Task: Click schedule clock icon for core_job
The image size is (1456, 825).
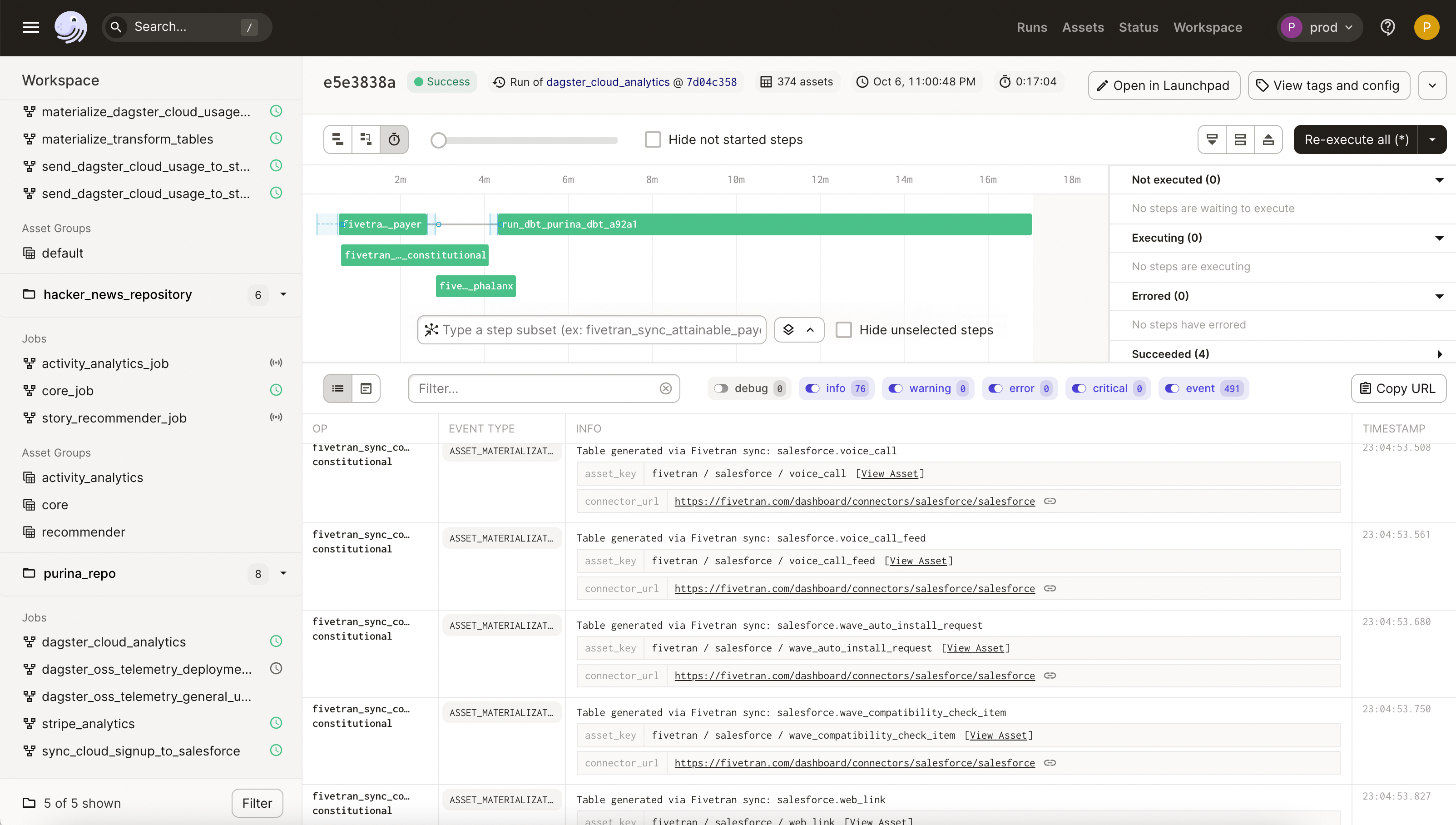Action: point(276,390)
